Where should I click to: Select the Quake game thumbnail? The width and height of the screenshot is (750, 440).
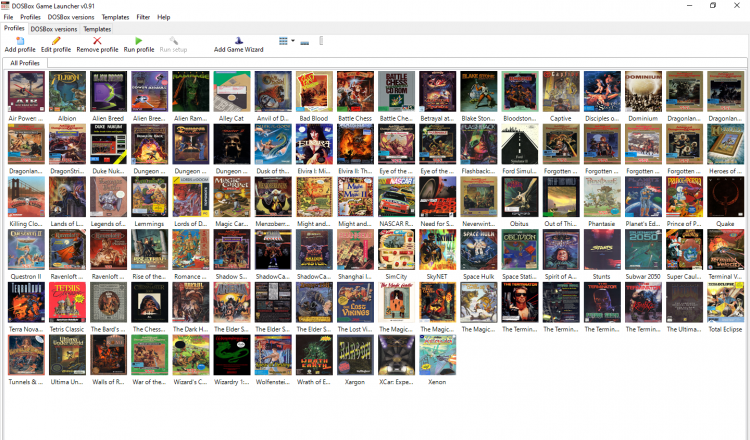click(x=726, y=197)
